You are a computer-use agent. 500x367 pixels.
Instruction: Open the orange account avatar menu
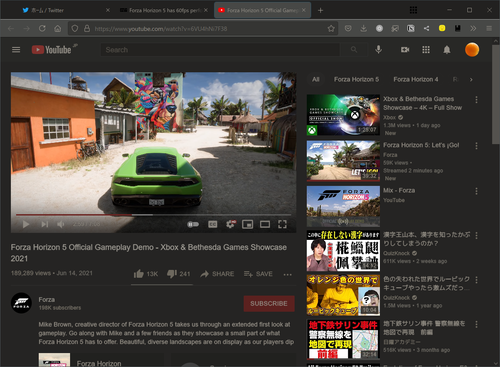tap(472, 50)
